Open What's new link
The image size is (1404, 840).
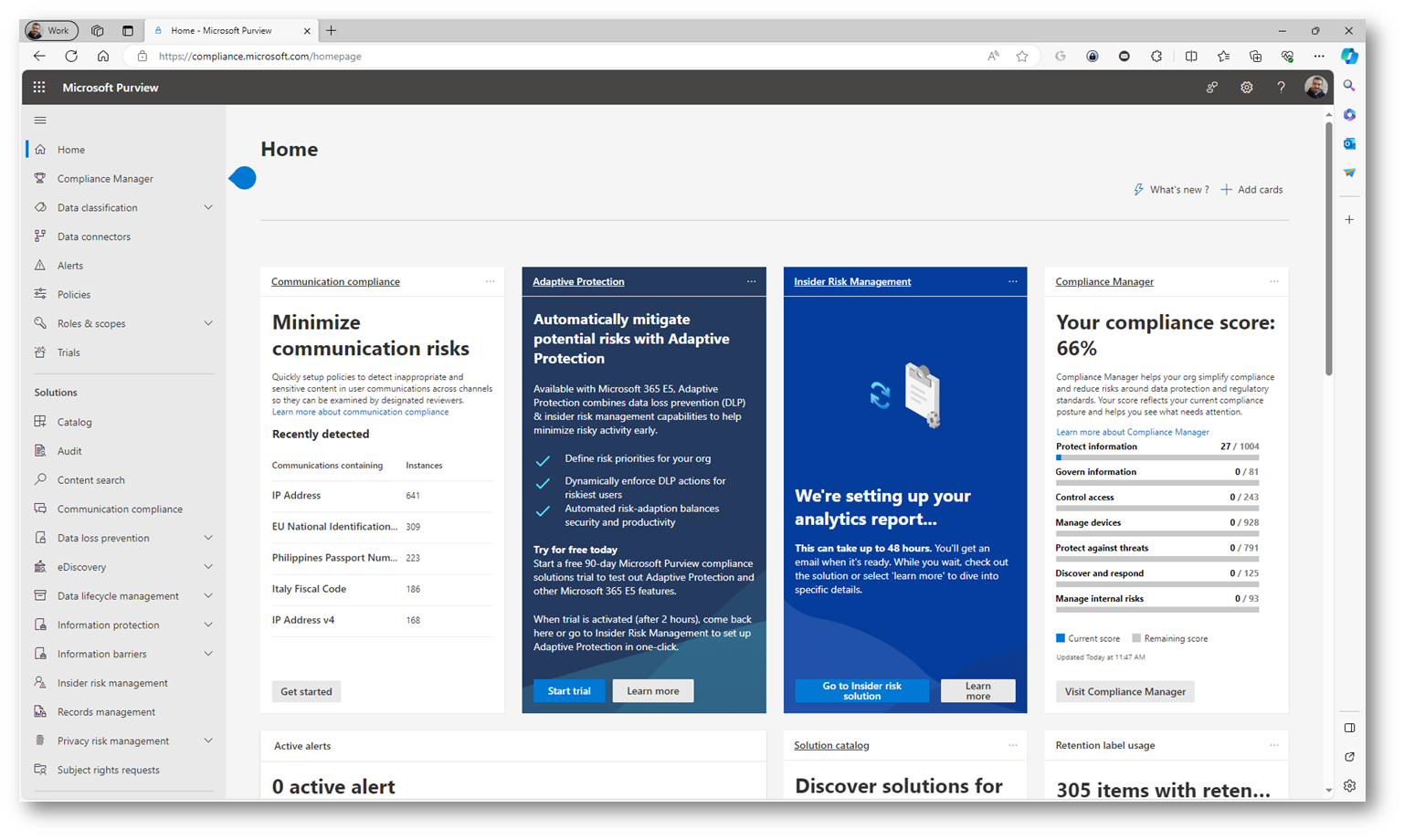tap(1171, 190)
